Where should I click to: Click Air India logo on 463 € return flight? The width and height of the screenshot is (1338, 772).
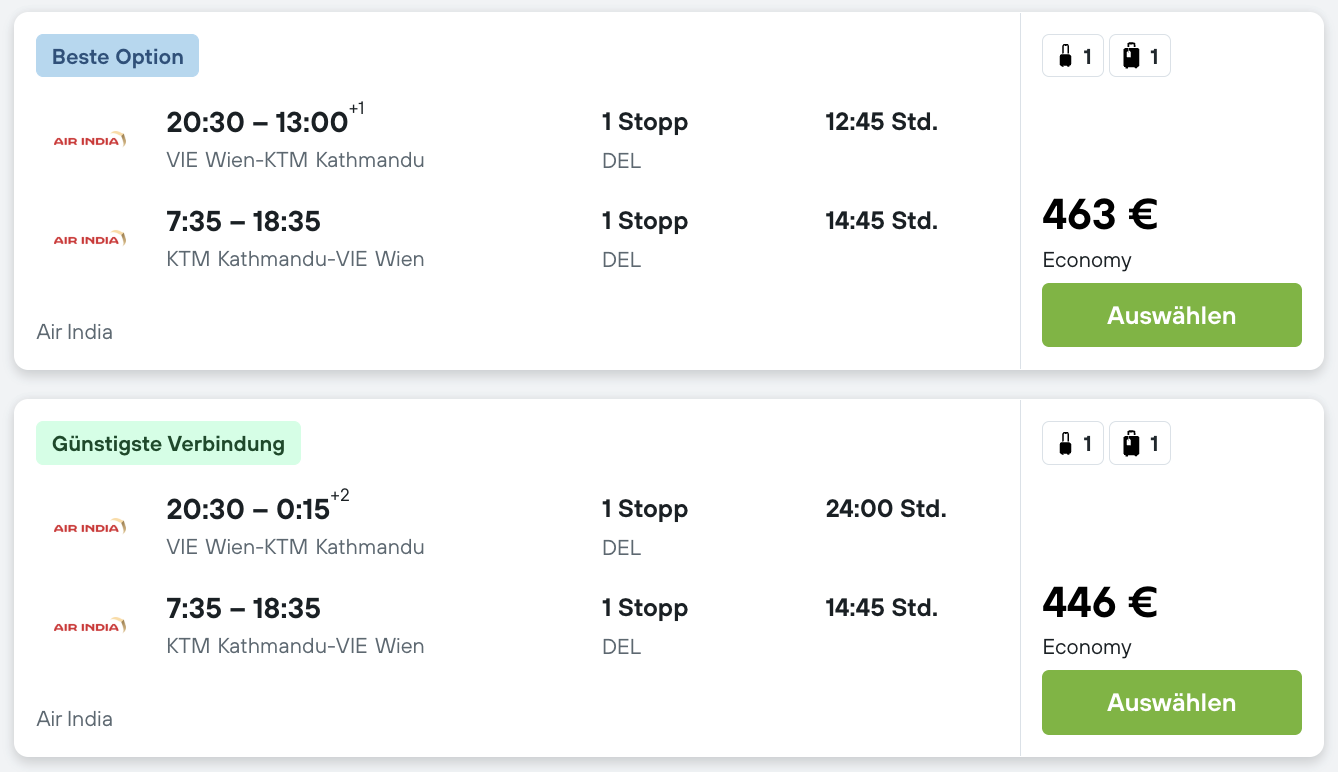(x=89, y=240)
